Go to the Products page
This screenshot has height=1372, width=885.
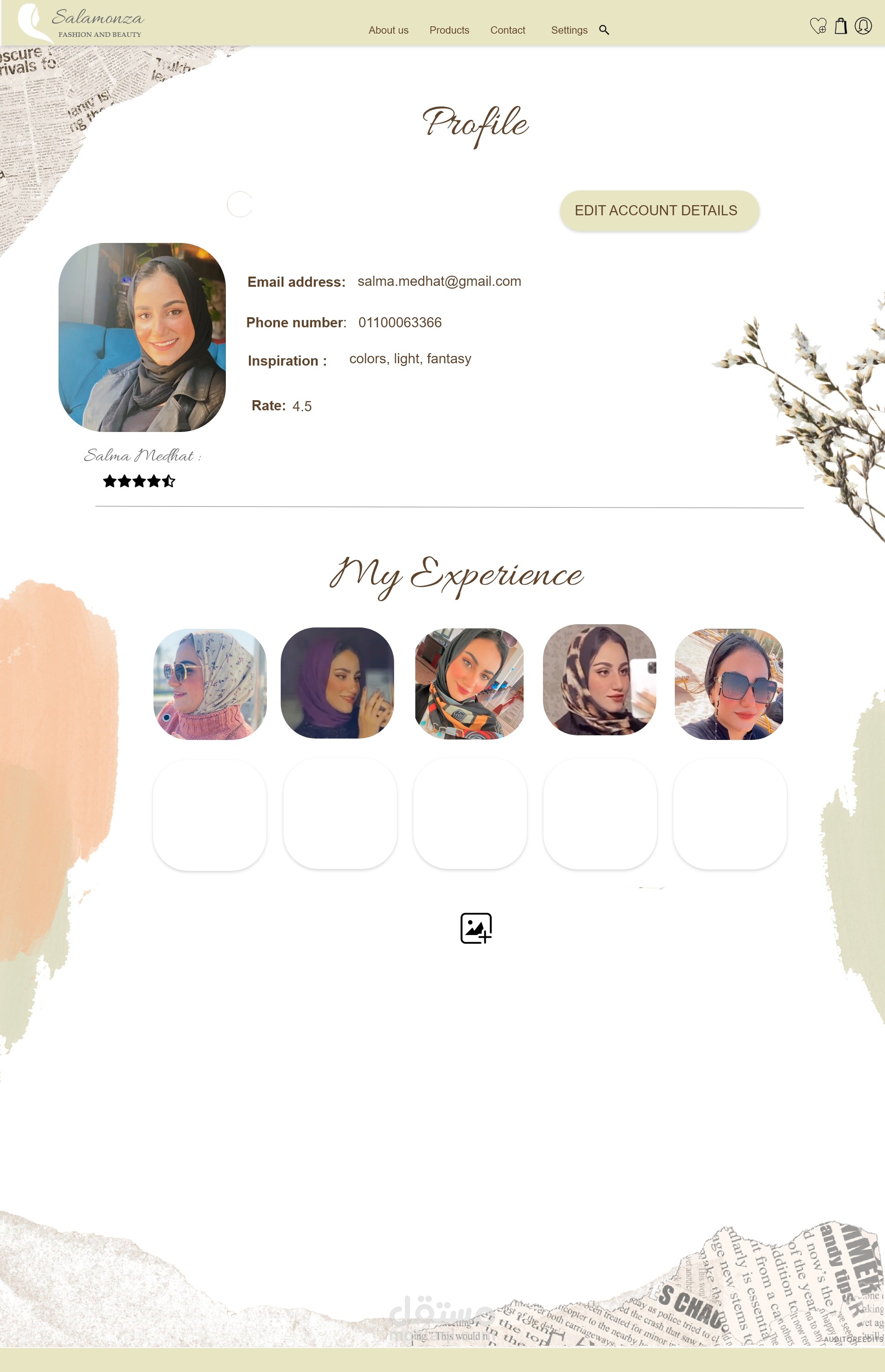point(449,30)
